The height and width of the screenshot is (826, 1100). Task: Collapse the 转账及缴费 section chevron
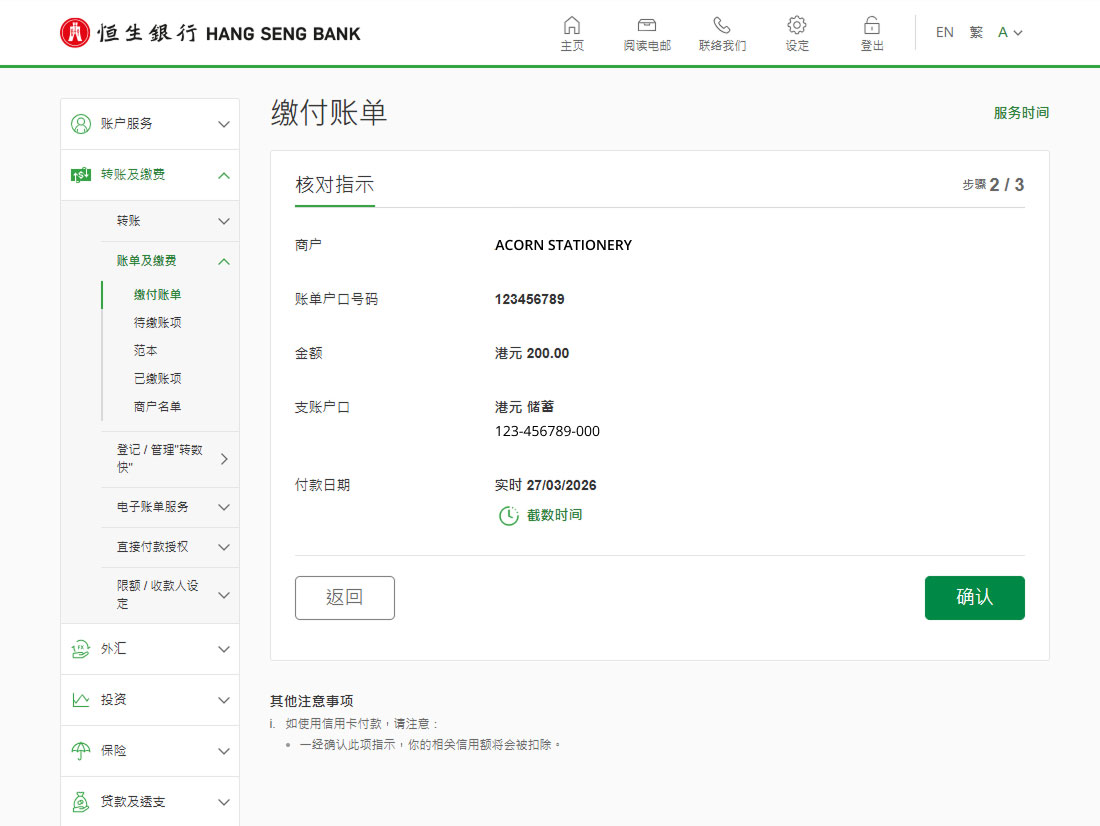click(x=224, y=175)
